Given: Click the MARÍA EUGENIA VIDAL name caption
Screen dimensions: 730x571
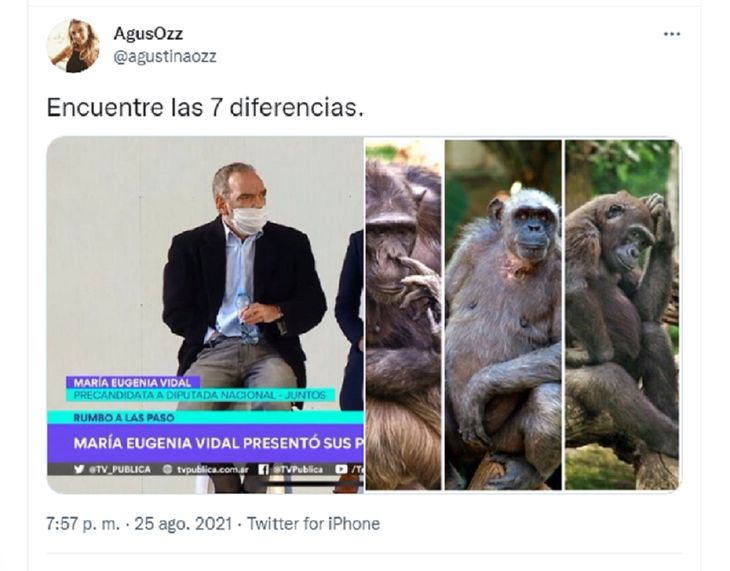Looking at the screenshot, I should [133, 383].
